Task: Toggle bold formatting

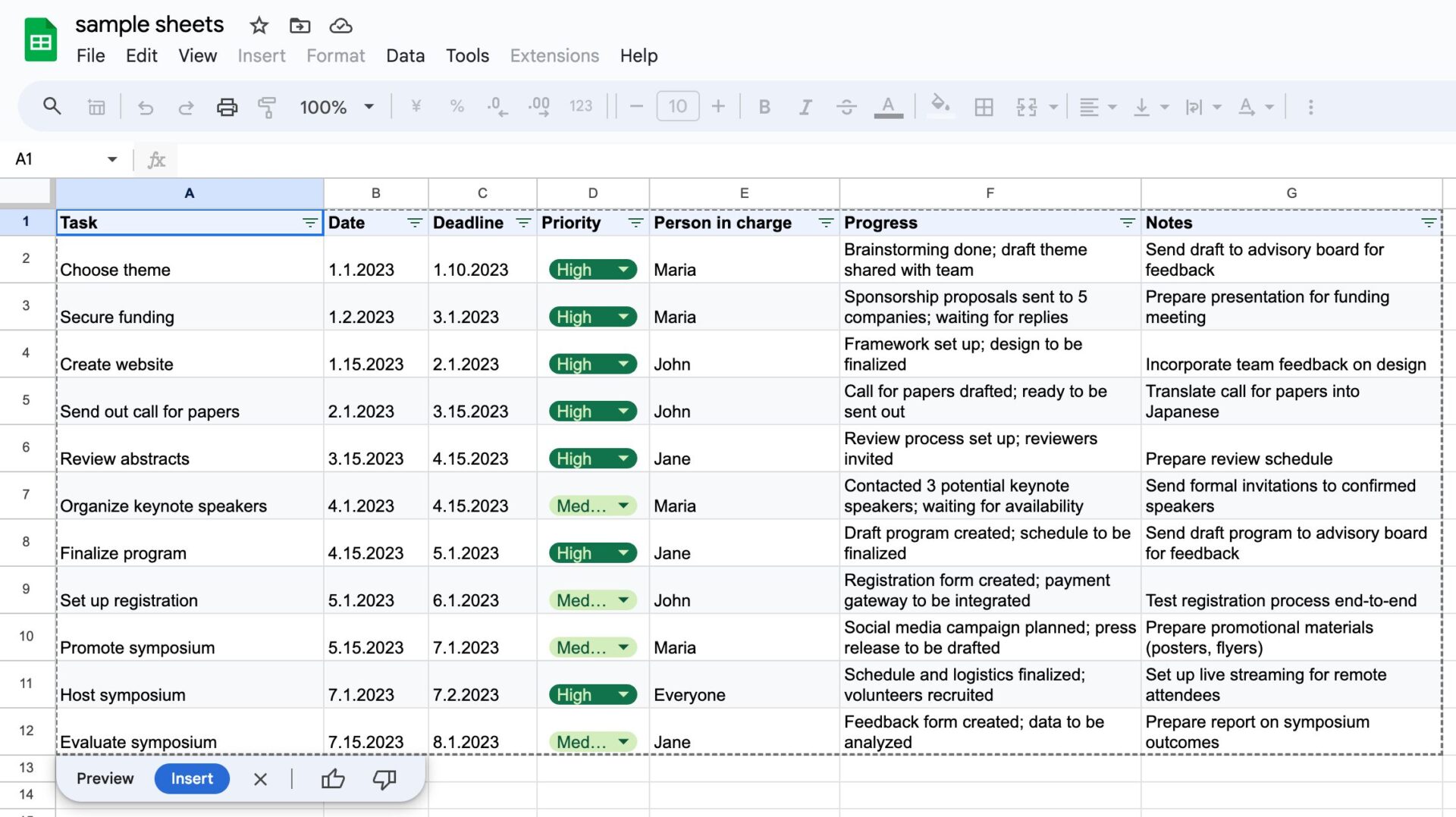Action: coord(764,107)
